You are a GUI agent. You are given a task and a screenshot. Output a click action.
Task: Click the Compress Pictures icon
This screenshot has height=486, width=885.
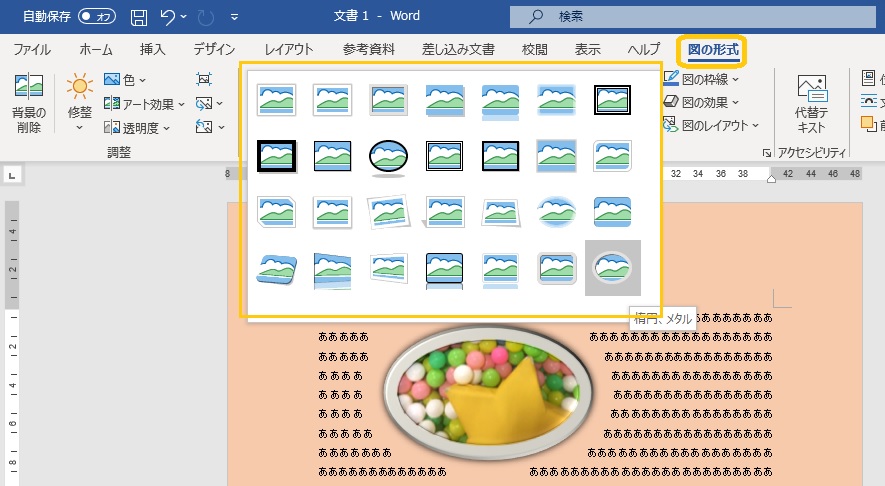coord(204,79)
